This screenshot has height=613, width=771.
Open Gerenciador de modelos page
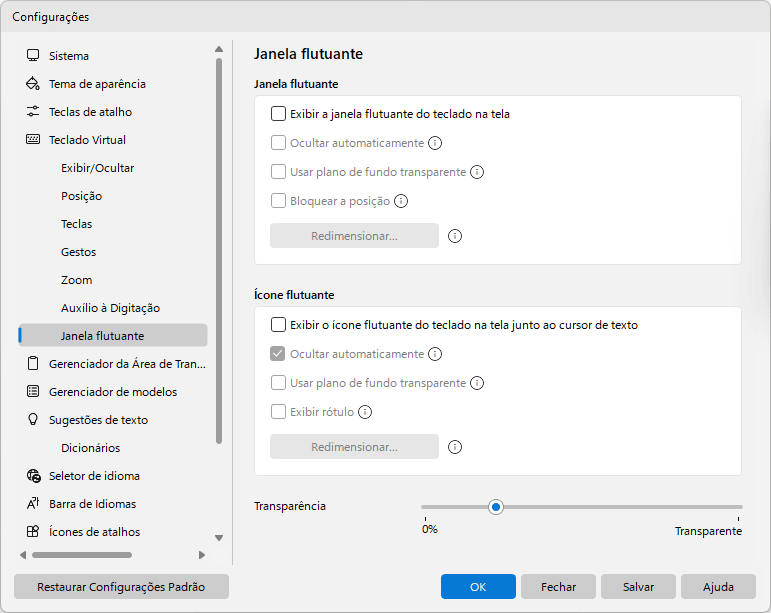point(113,392)
